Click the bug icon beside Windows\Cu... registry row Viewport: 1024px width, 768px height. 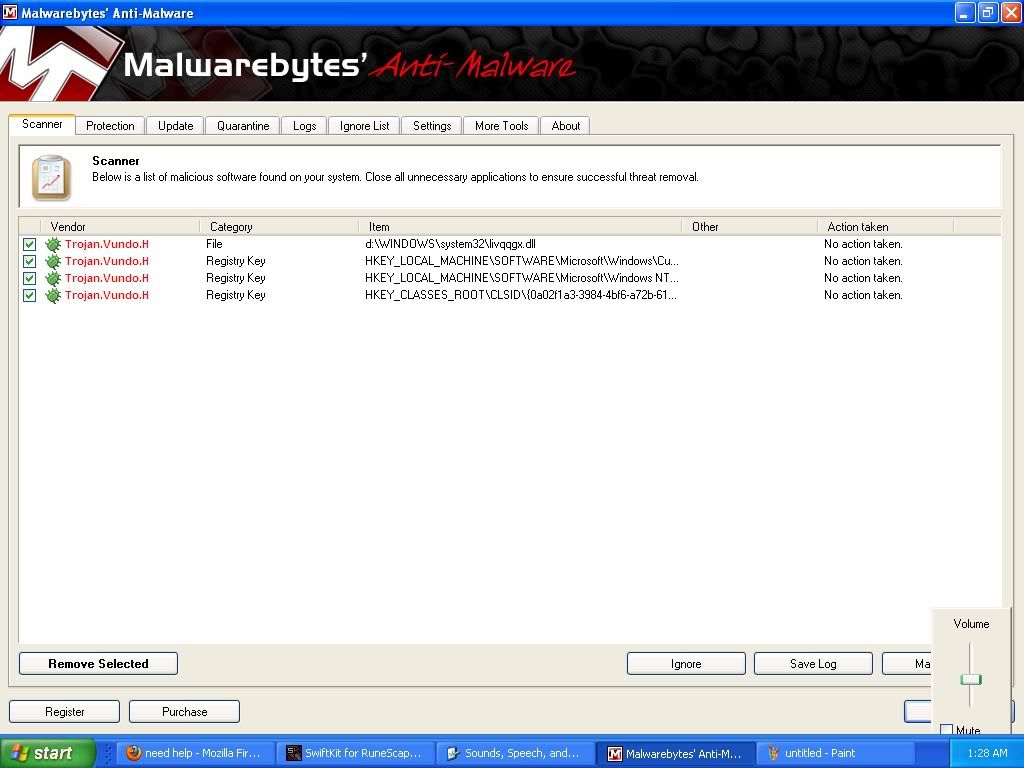click(x=53, y=261)
